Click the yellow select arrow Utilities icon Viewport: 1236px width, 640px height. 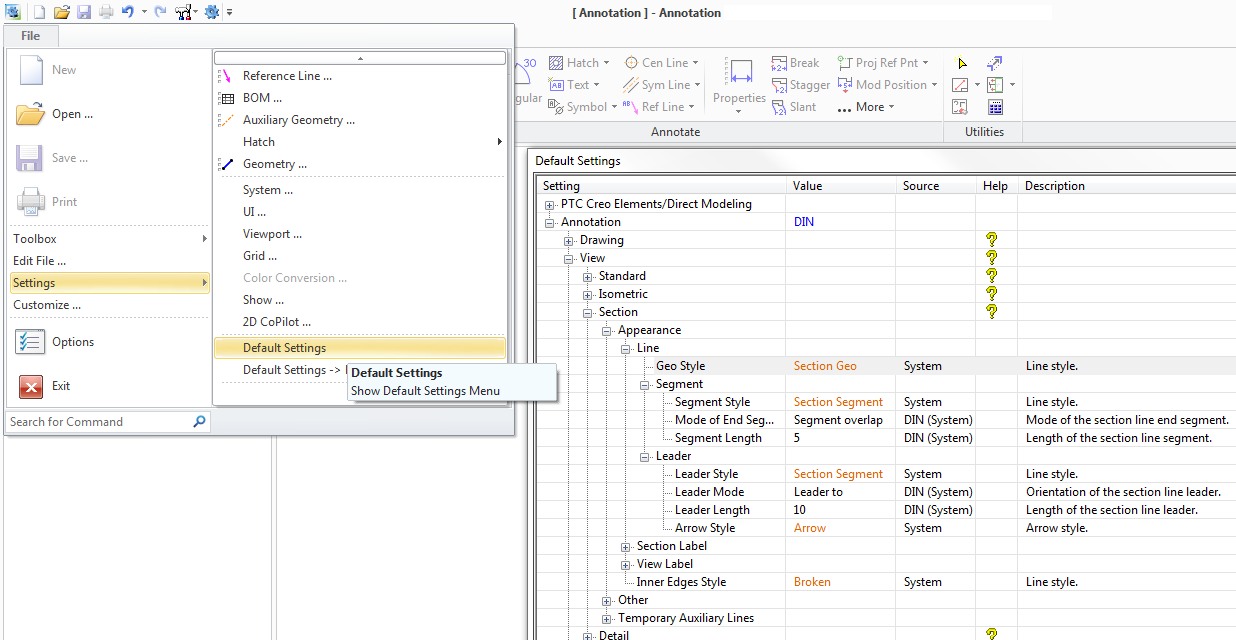click(961, 63)
